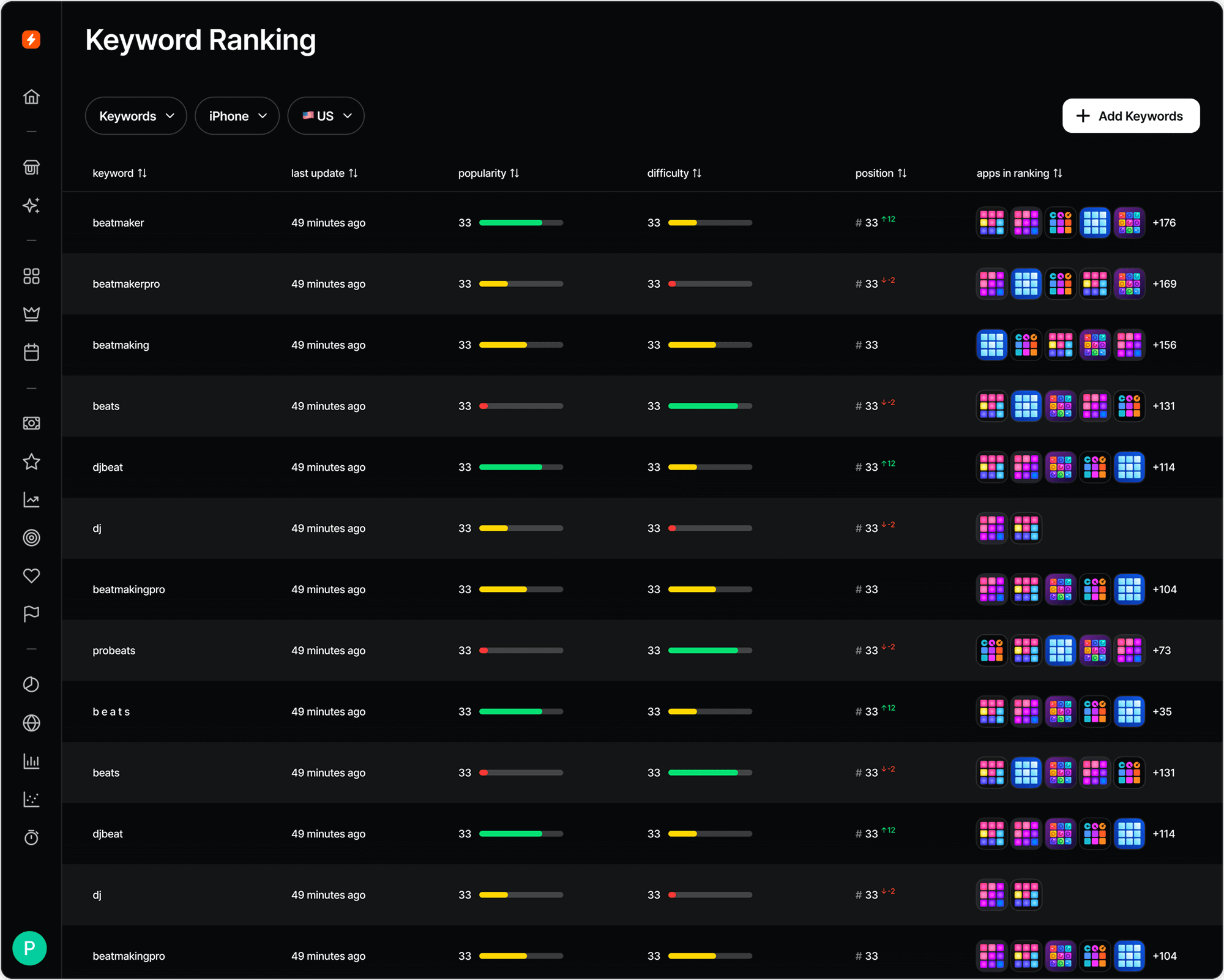Click the stopwatch icon in the sidebar
Screen dimensions: 1224x980
(31, 837)
